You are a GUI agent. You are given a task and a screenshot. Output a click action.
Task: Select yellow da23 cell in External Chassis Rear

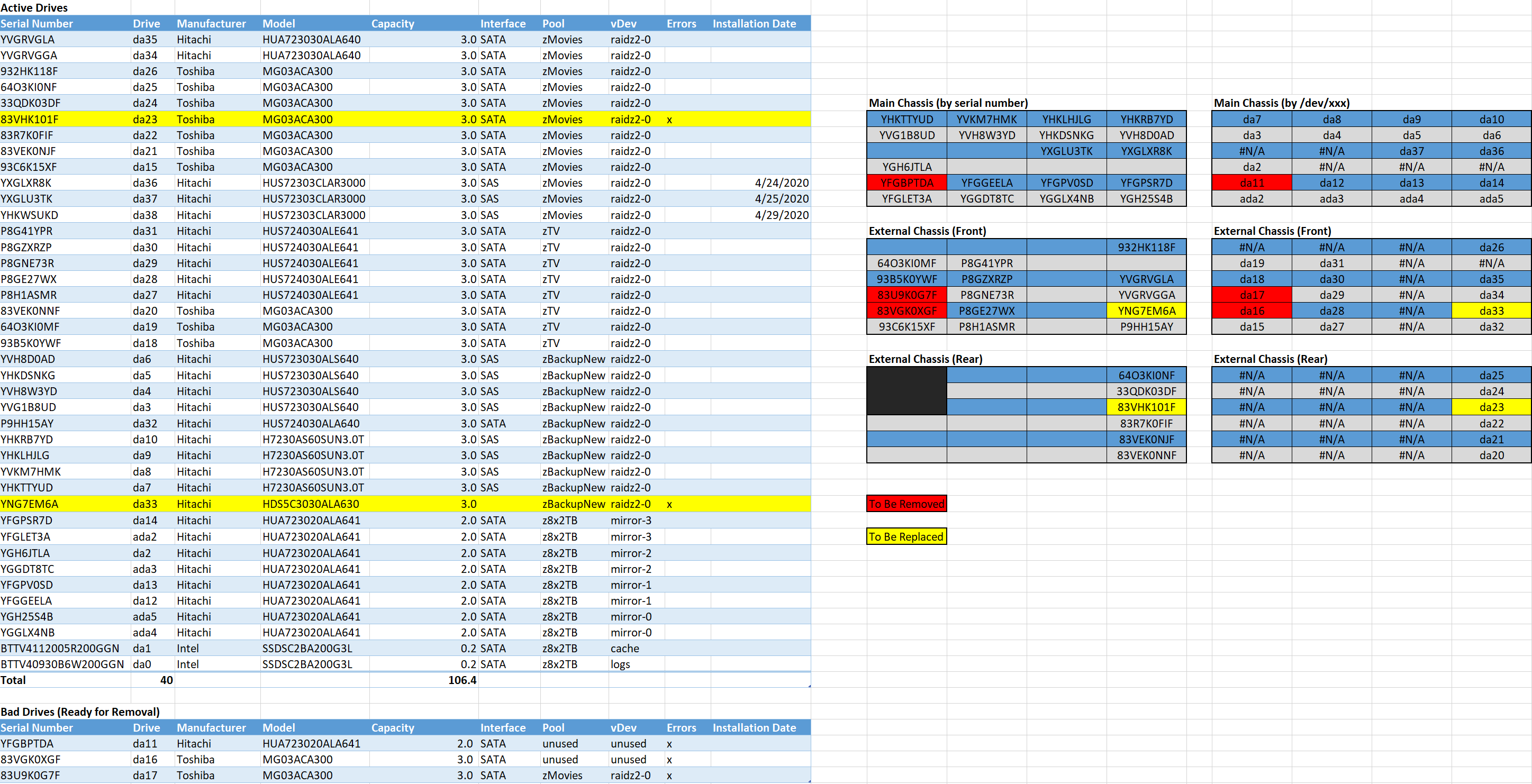pos(1492,407)
